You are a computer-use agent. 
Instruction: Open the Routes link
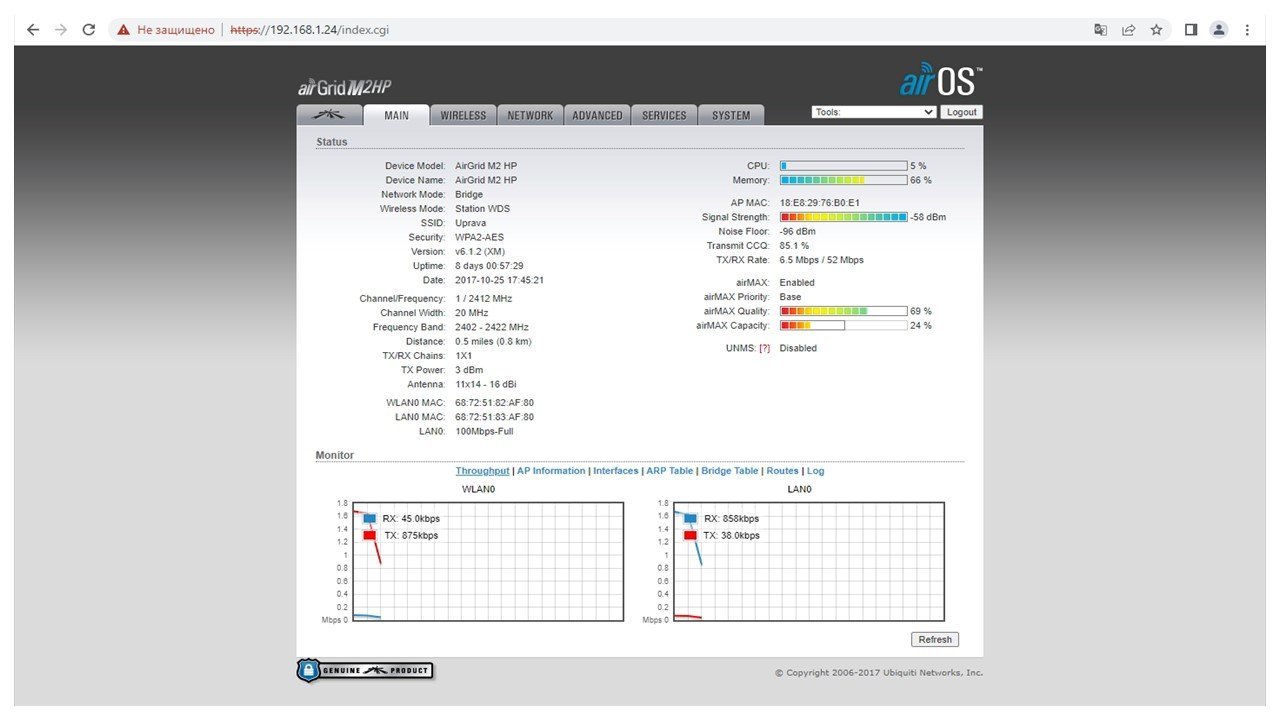(783, 471)
